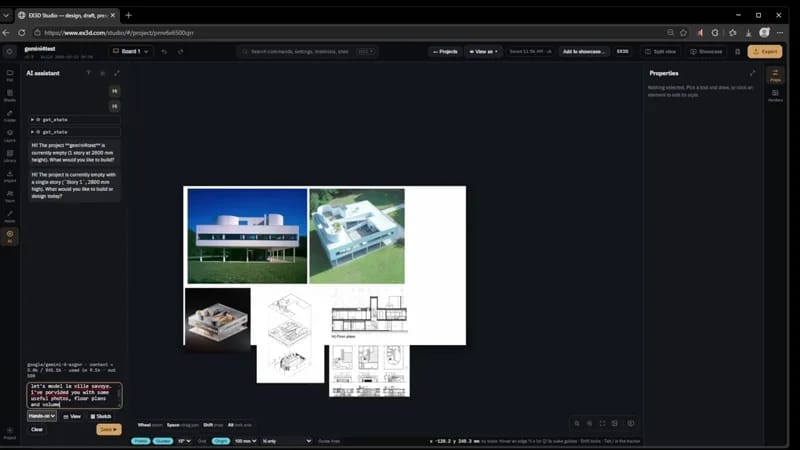Open the app logo menu at top left
Viewport: 800px width, 450px height.
pyautogui.click(x=9, y=52)
